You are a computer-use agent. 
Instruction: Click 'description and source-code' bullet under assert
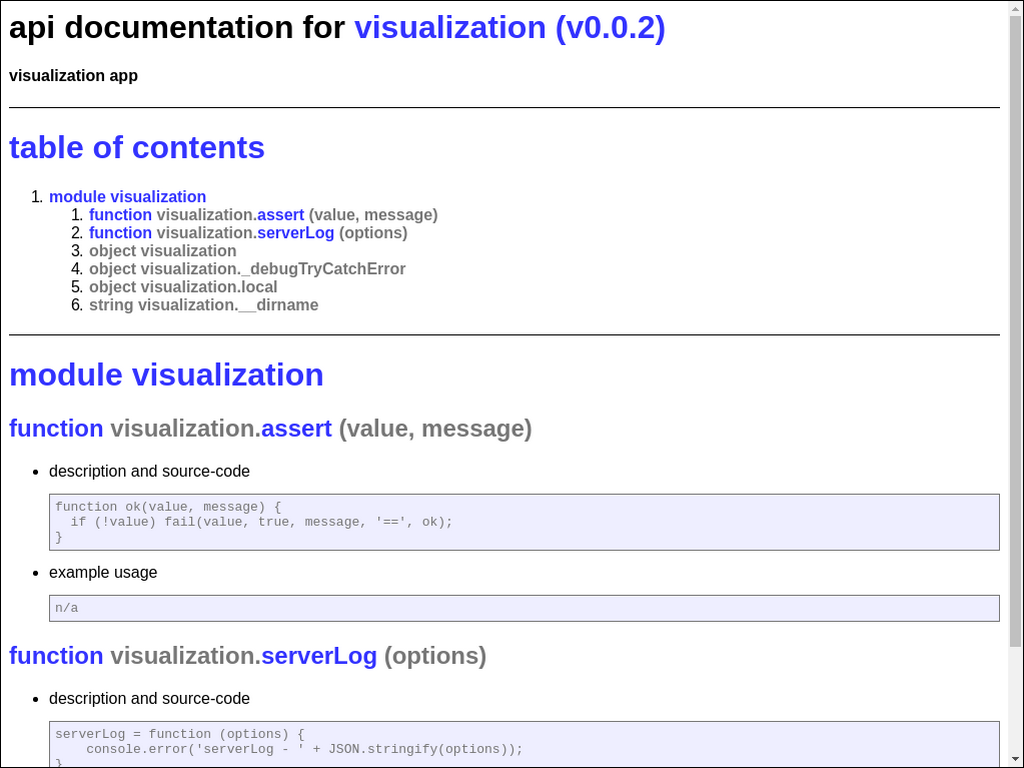[x=149, y=472]
